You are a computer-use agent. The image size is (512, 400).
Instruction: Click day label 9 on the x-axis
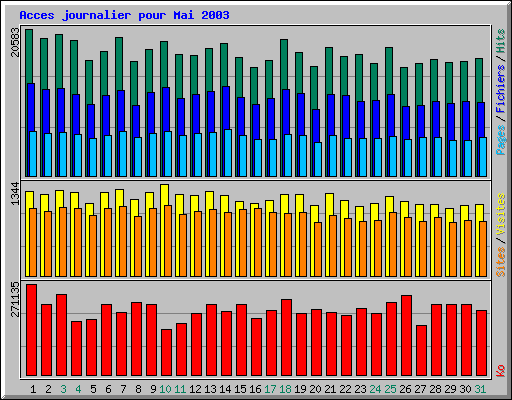click(x=153, y=389)
